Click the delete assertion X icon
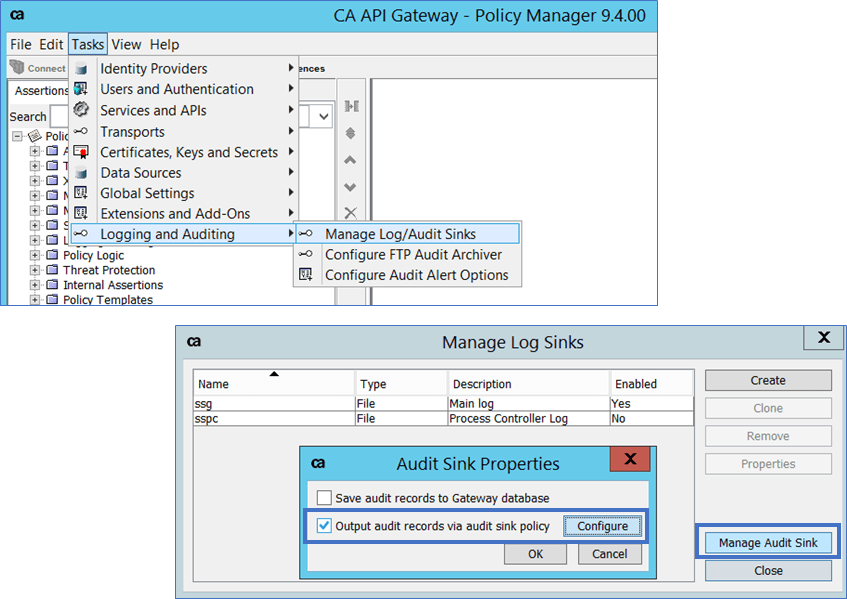Image resolution: width=847 pixels, height=599 pixels. (350, 213)
